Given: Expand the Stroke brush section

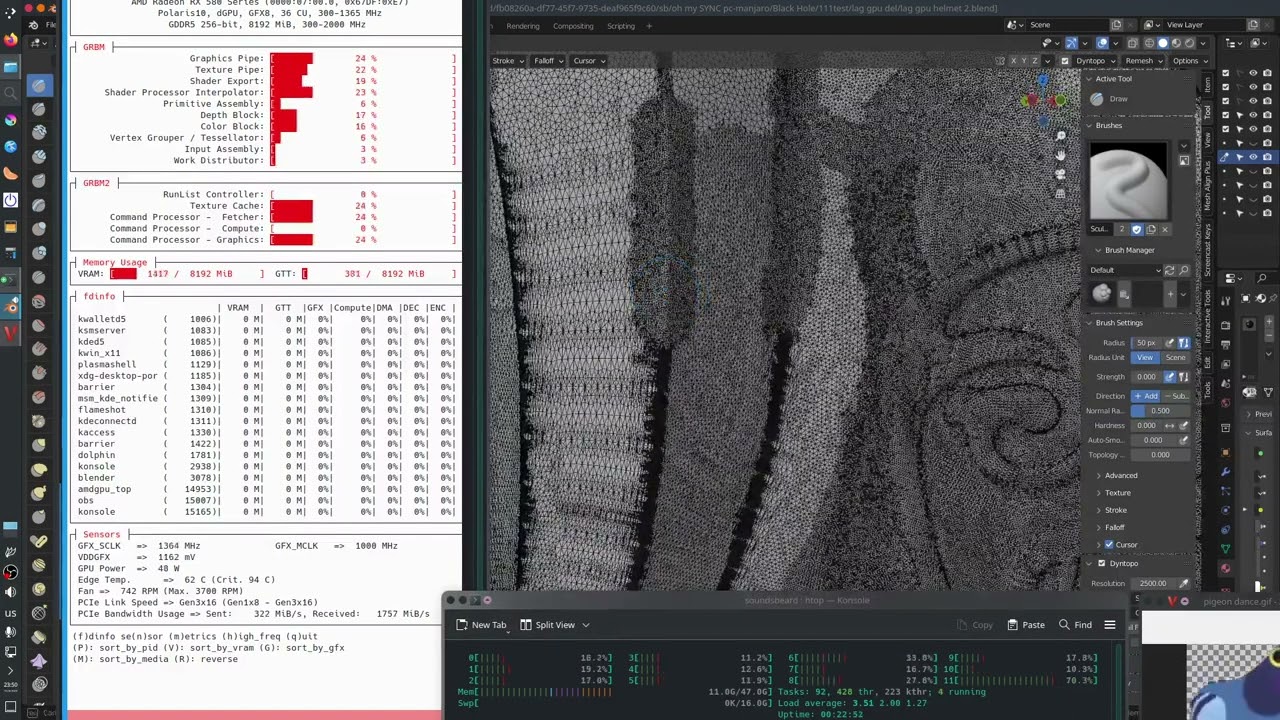Looking at the screenshot, I should tap(1114, 510).
